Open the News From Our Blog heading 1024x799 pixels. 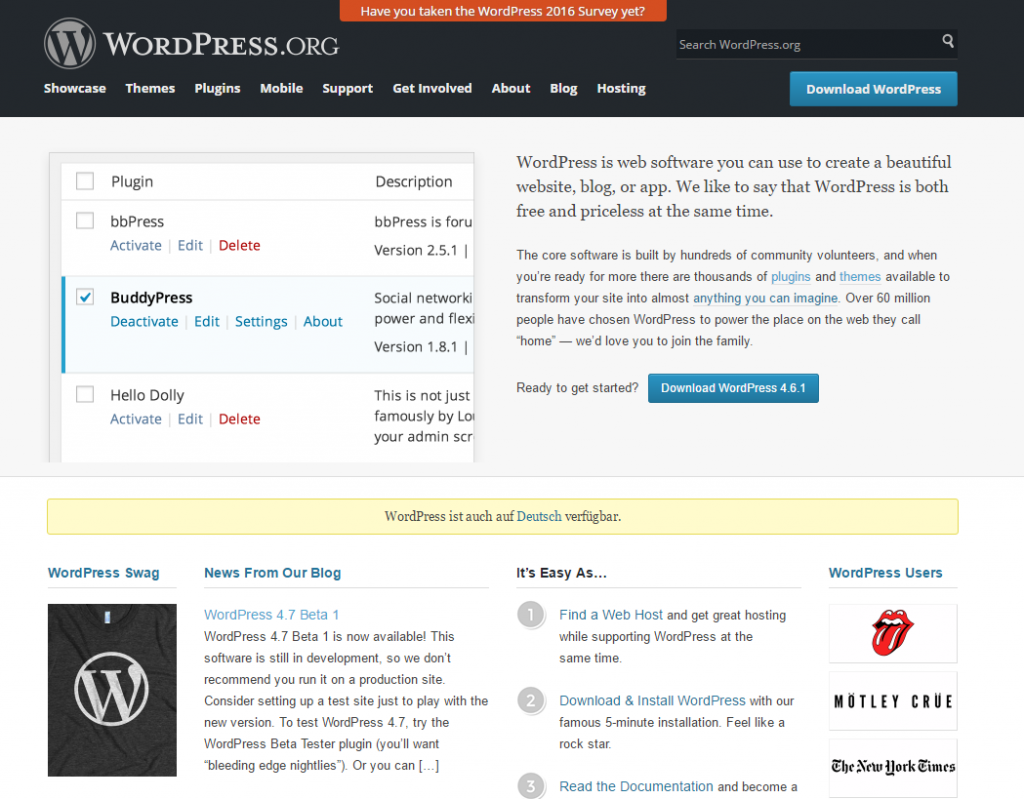coord(272,573)
